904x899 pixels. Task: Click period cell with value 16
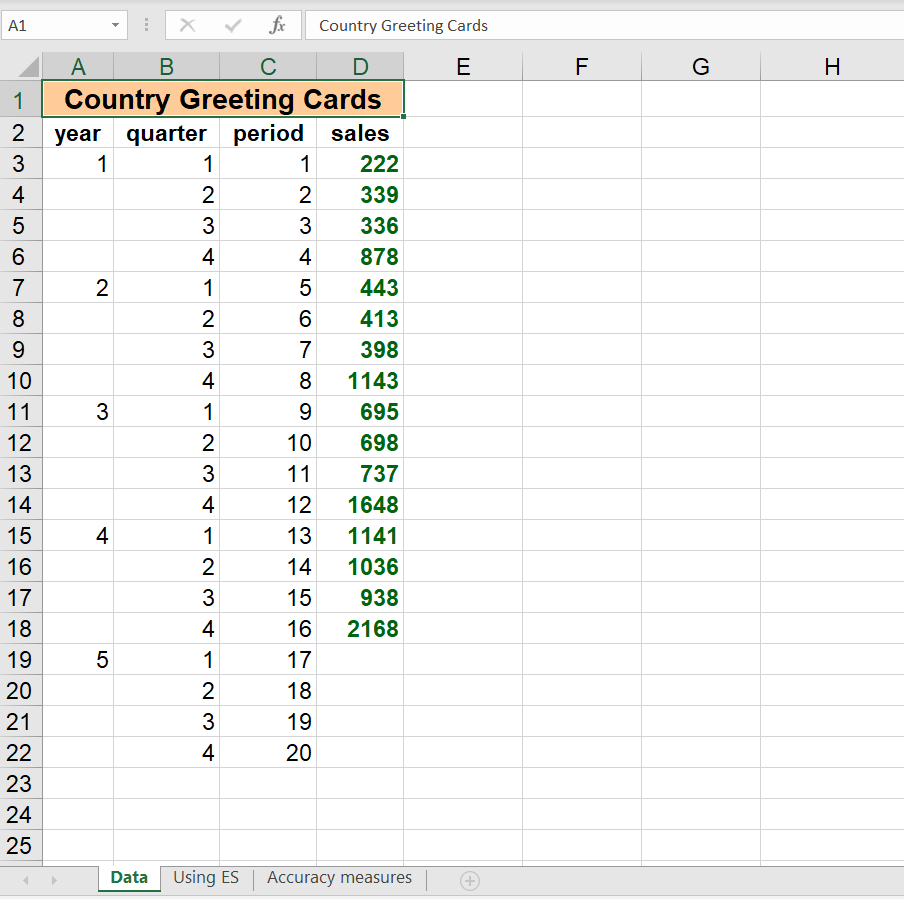point(268,629)
